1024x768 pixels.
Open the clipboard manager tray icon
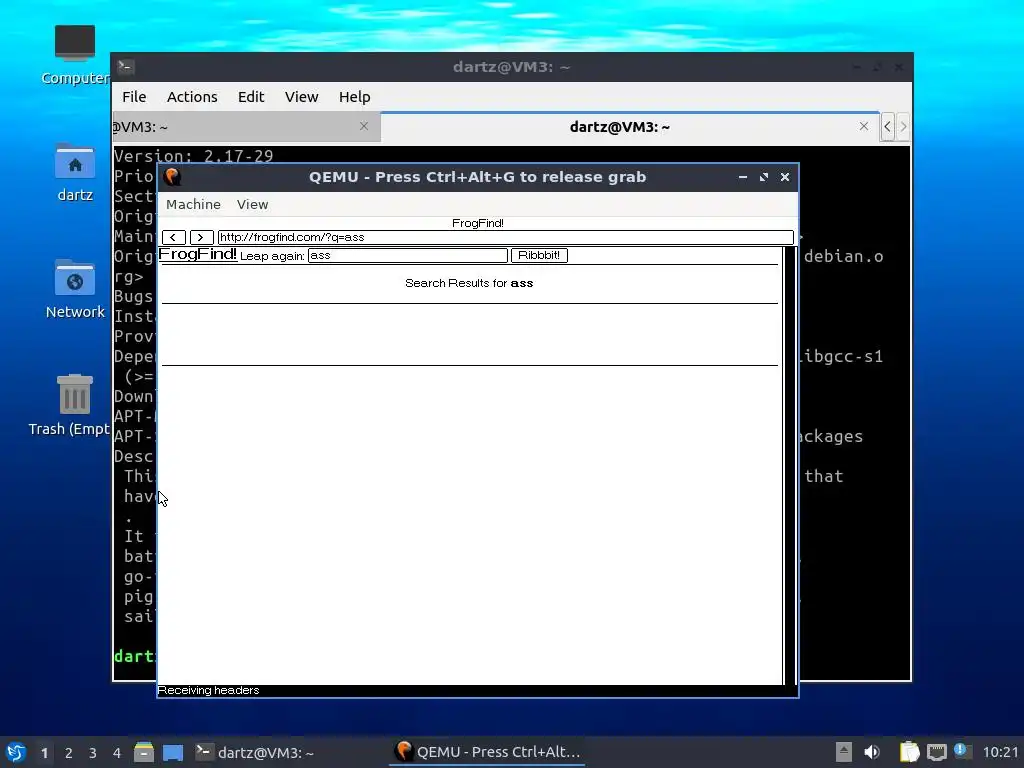coord(909,752)
